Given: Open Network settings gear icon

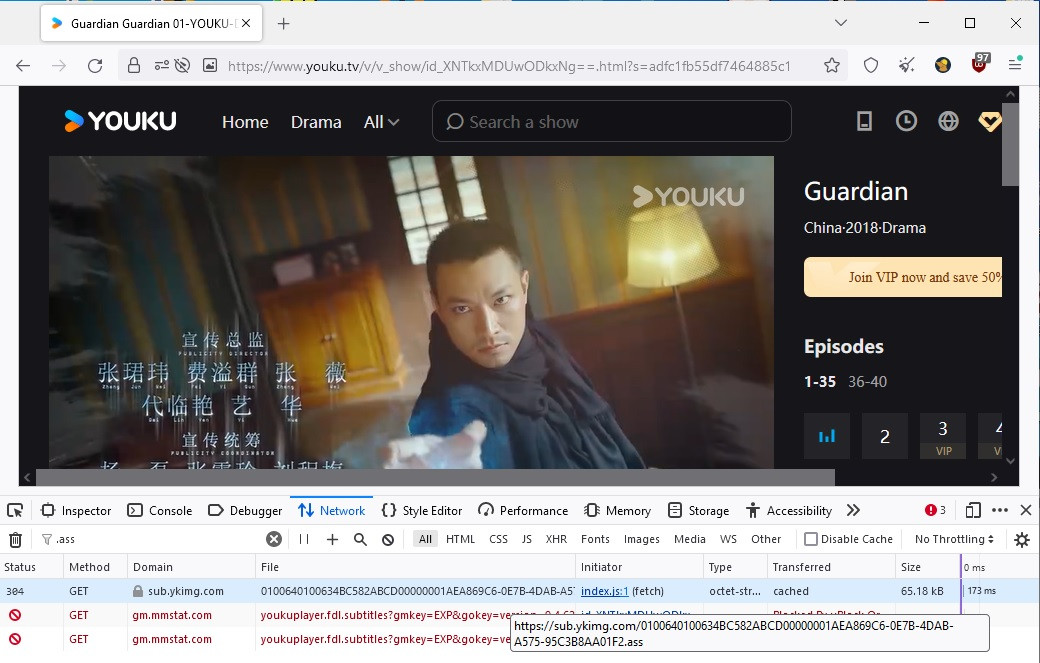Looking at the screenshot, I should pyautogui.click(x=1021, y=539).
